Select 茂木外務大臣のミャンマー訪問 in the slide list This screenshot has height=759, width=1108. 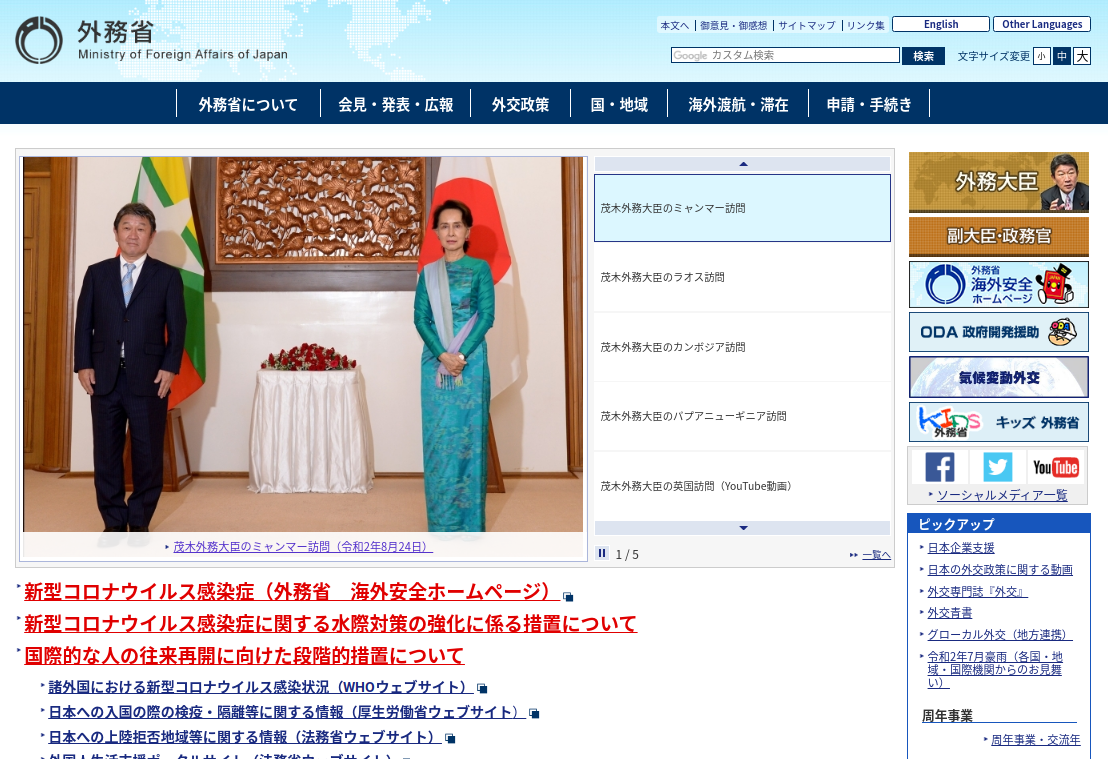click(x=742, y=208)
